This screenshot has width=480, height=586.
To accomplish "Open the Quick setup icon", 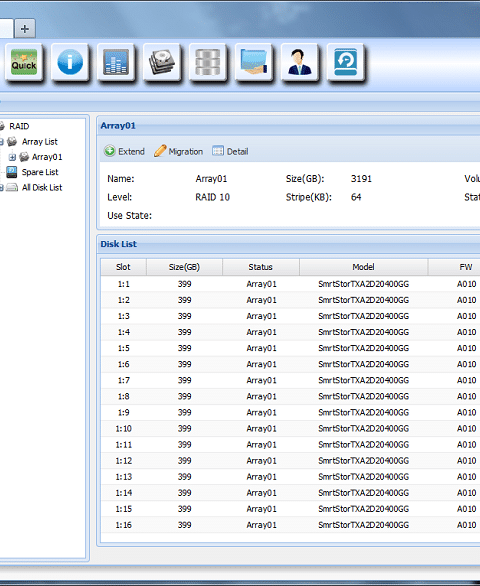I will (x=24, y=62).
